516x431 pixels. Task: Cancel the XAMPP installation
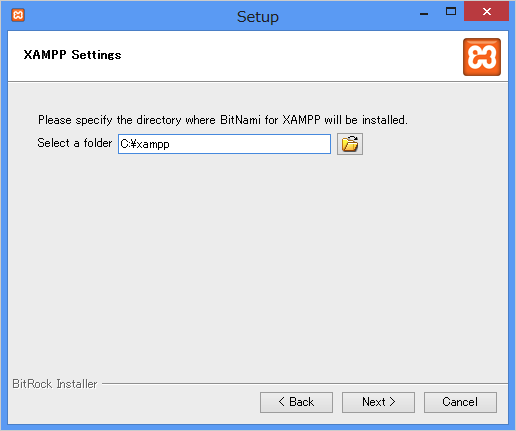tap(460, 402)
